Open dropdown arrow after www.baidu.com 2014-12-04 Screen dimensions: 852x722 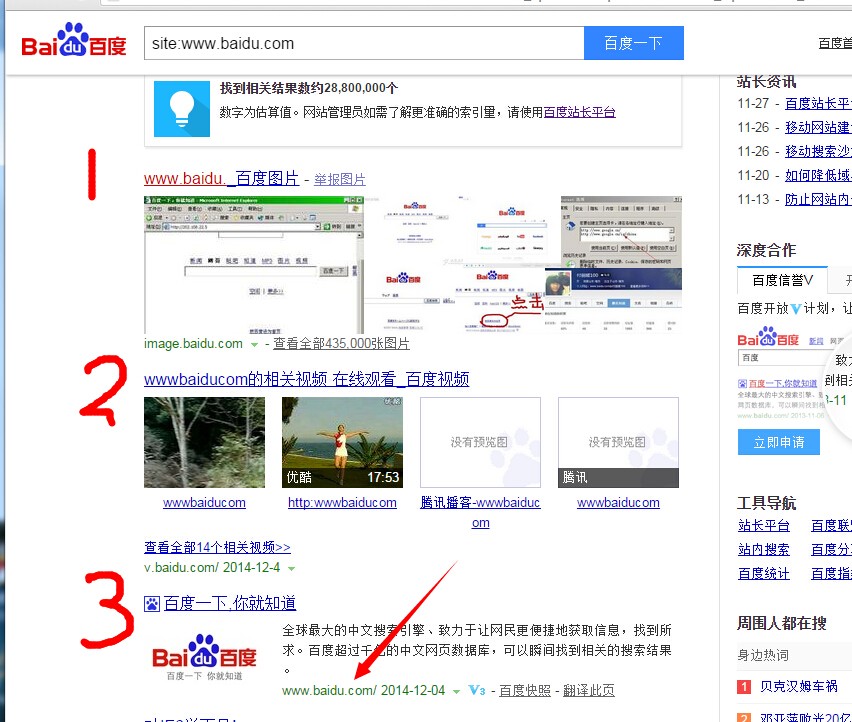[456, 691]
